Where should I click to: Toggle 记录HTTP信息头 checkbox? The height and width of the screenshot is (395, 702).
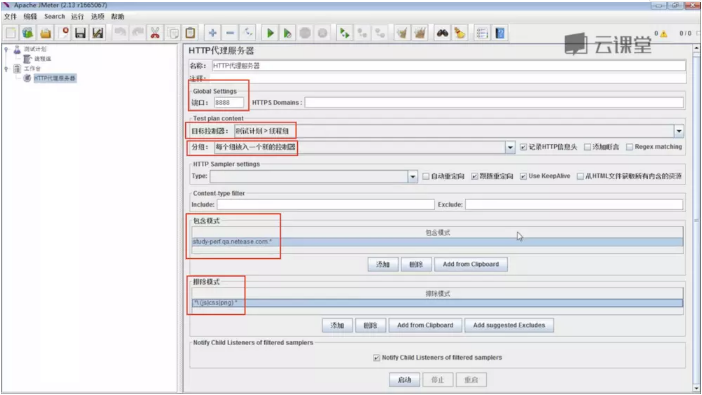pyautogui.click(x=523, y=147)
